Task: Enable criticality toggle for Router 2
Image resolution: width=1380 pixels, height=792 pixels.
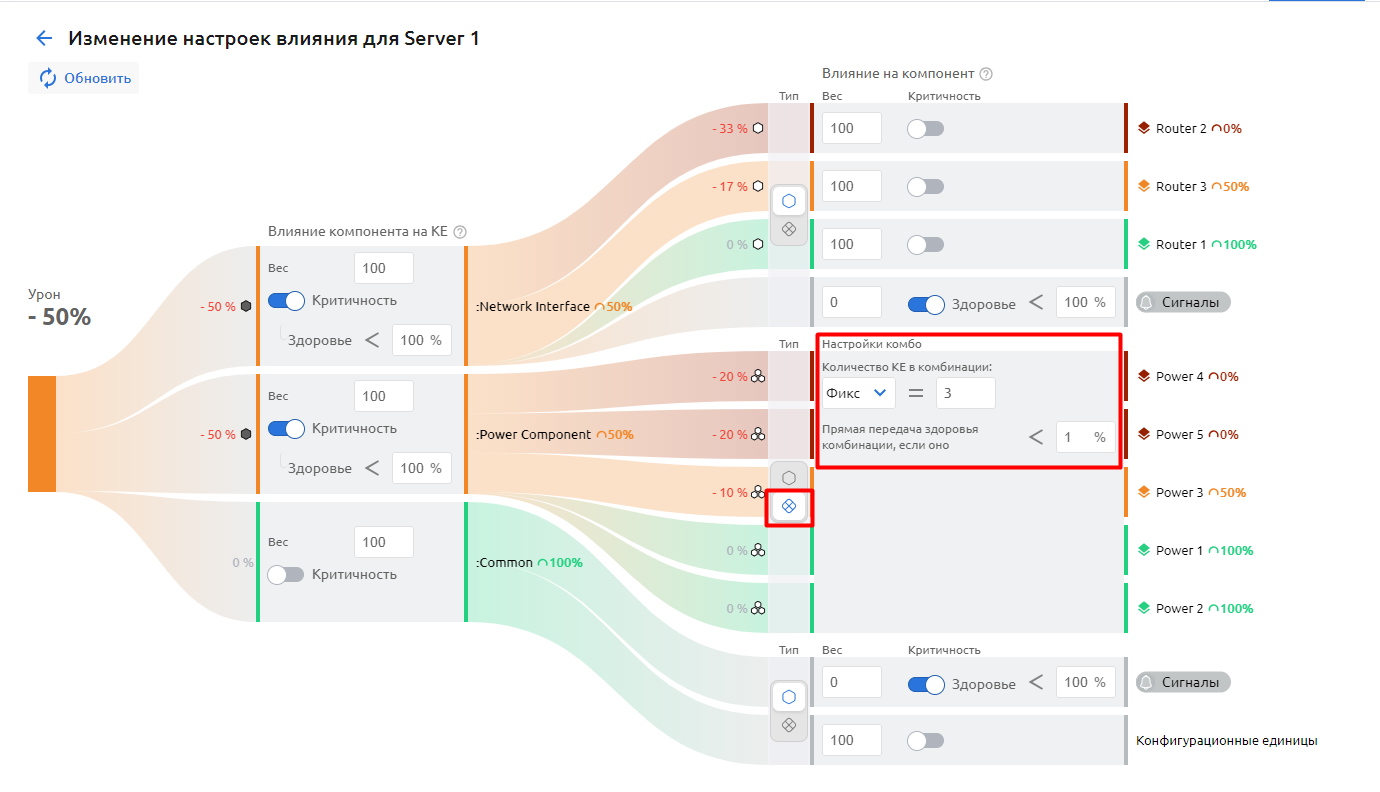Action: pos(925,129)
